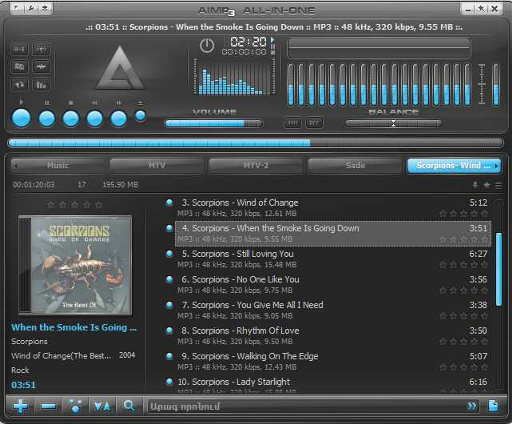Click the plus Add files button
The width and height of the screenshot is (512, 424).
(x=21, y=406)
